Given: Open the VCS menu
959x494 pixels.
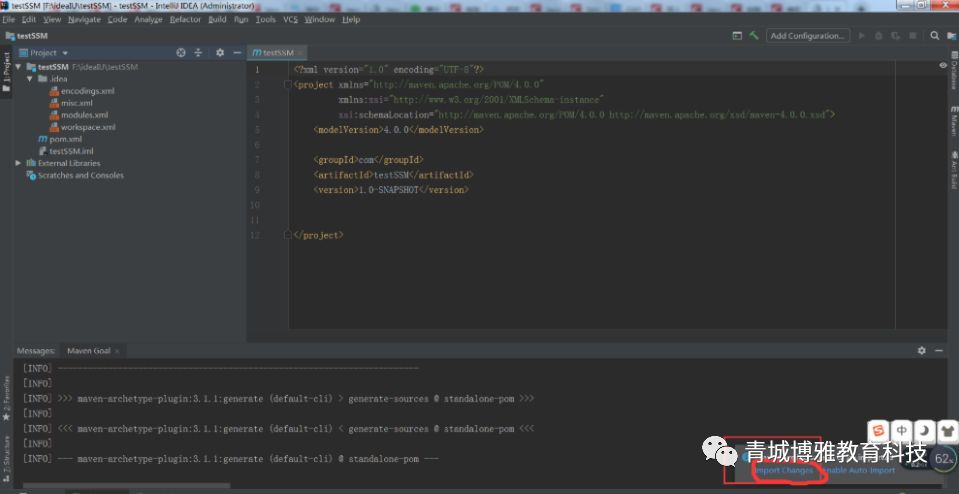Looking at the screenshot, I should [291, 20].
